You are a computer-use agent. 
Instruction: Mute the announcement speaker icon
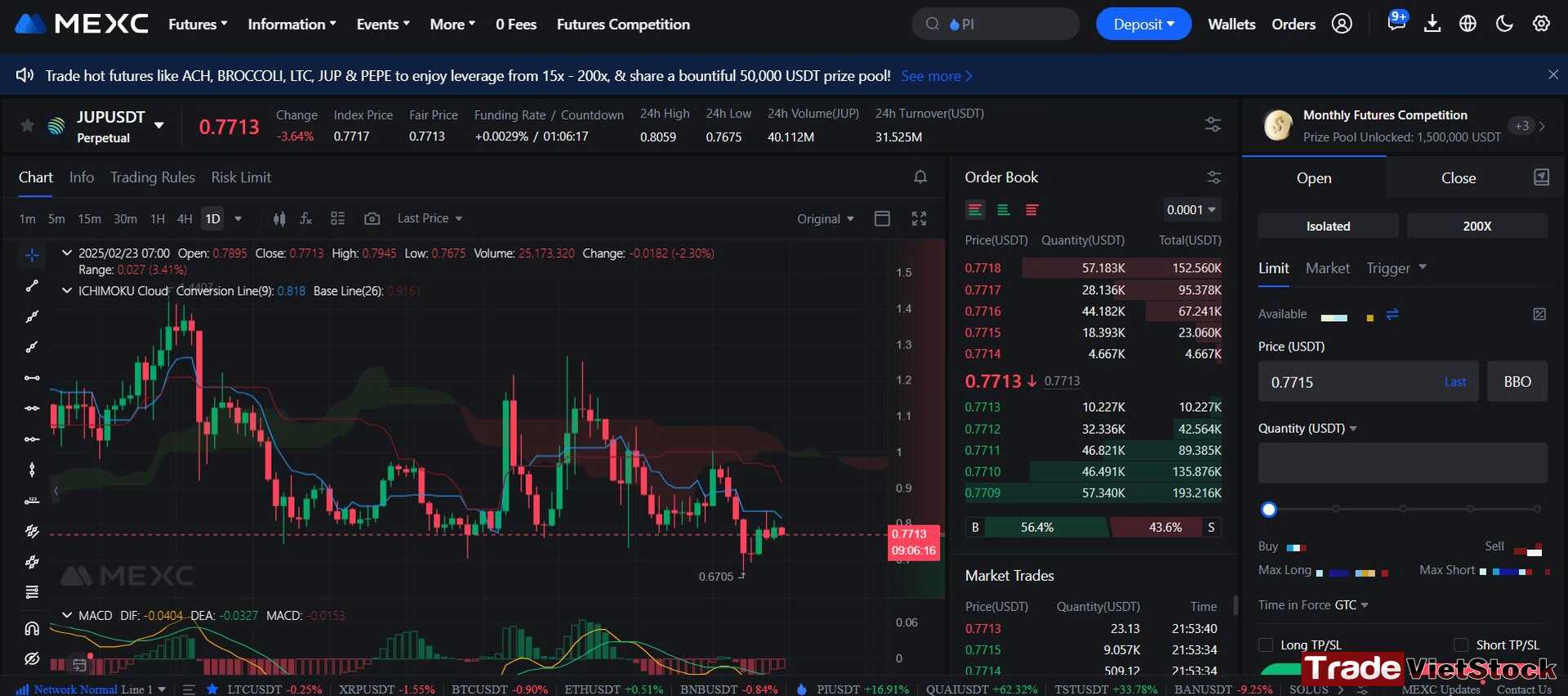[x=24, y=75]
